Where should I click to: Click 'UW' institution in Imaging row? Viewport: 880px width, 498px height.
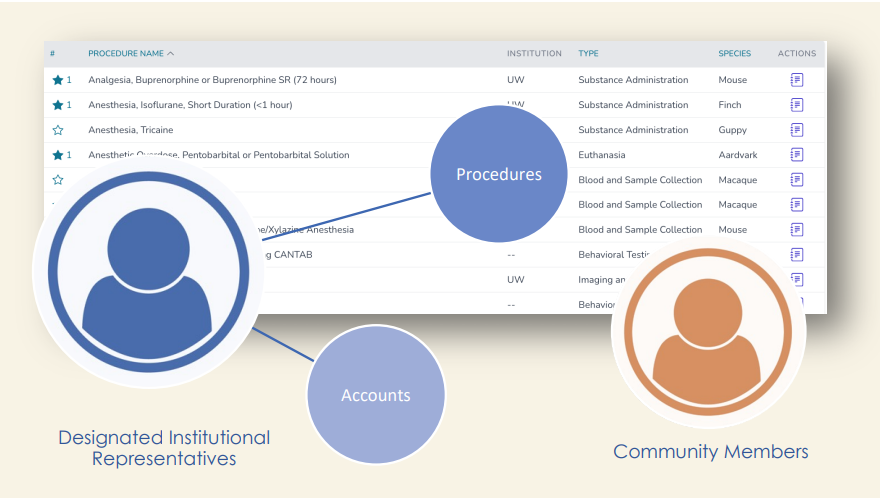(515, 280)
